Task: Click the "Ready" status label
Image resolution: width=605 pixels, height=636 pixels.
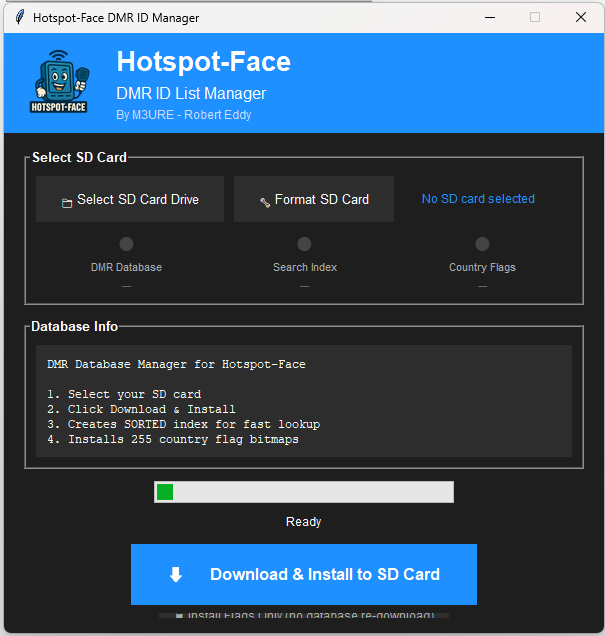Action: click(x=303, y=522)
